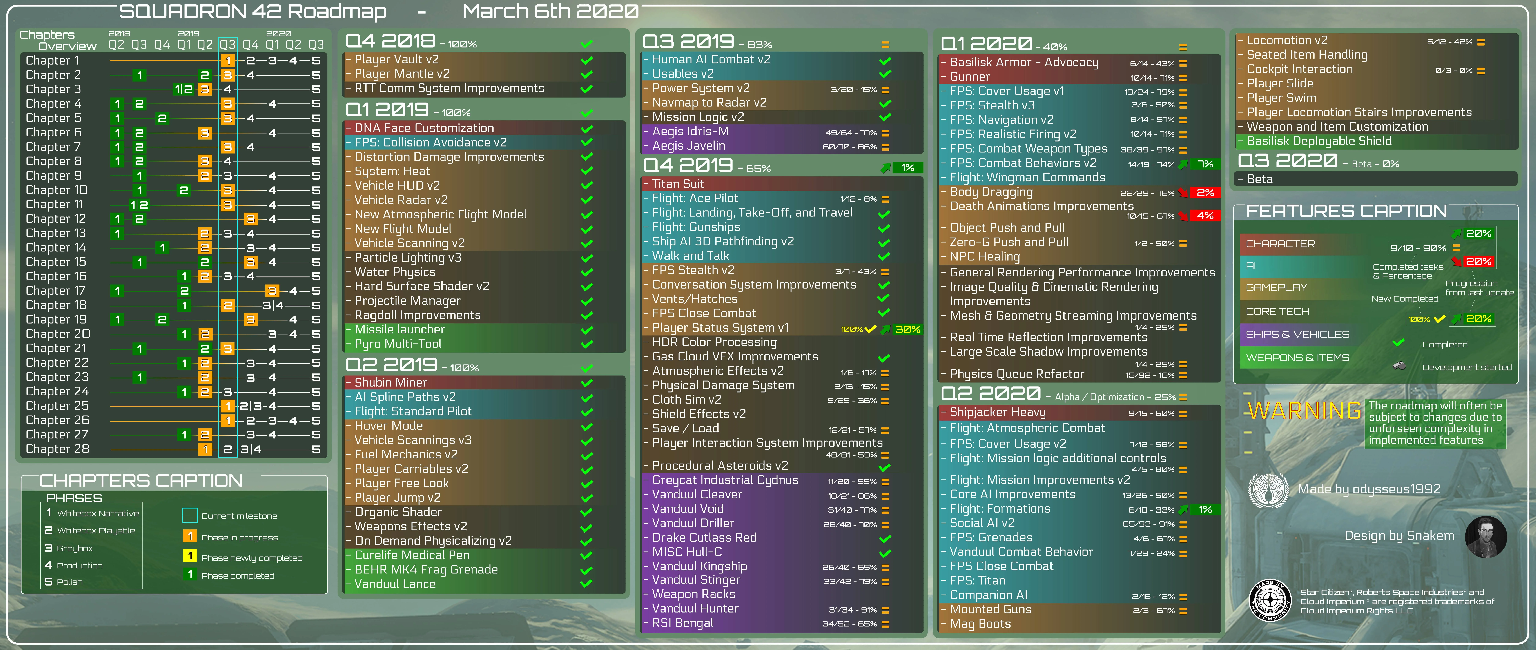This screenshot has height=650, width=1536.
Task: Click the Design by Snakem credit
Action: click(1399, 537)
